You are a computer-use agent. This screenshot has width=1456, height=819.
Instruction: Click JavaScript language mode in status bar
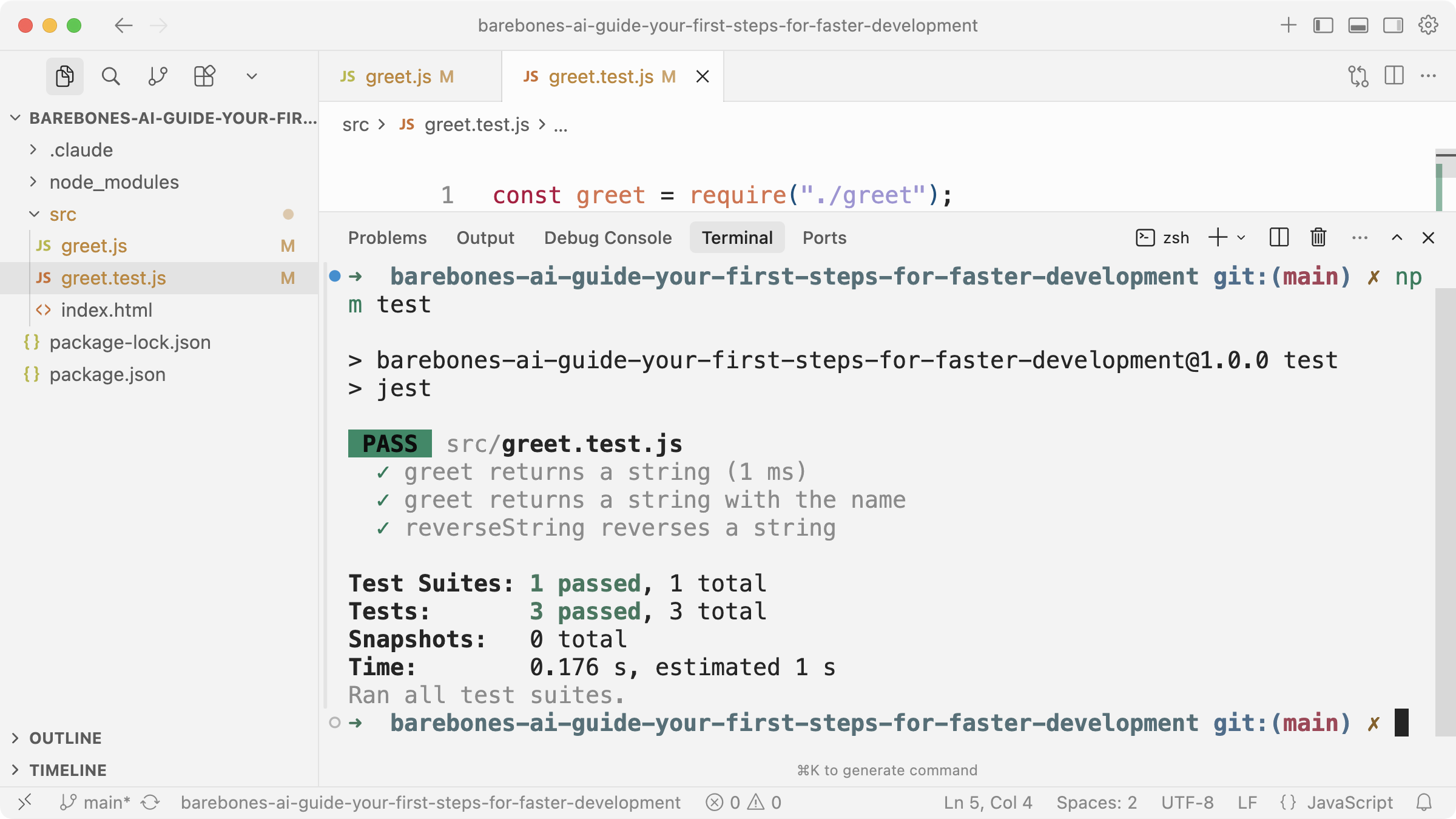(1349, 803)
